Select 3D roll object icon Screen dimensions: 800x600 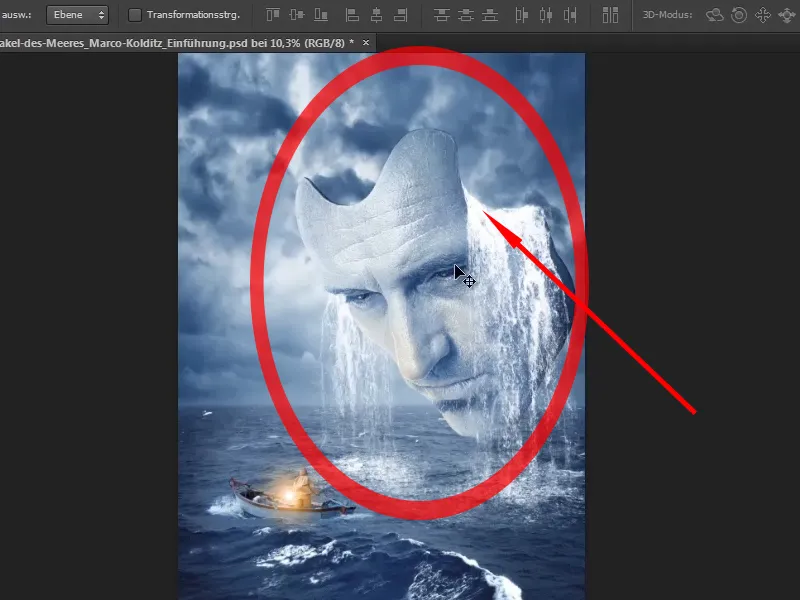pos(739,15)
